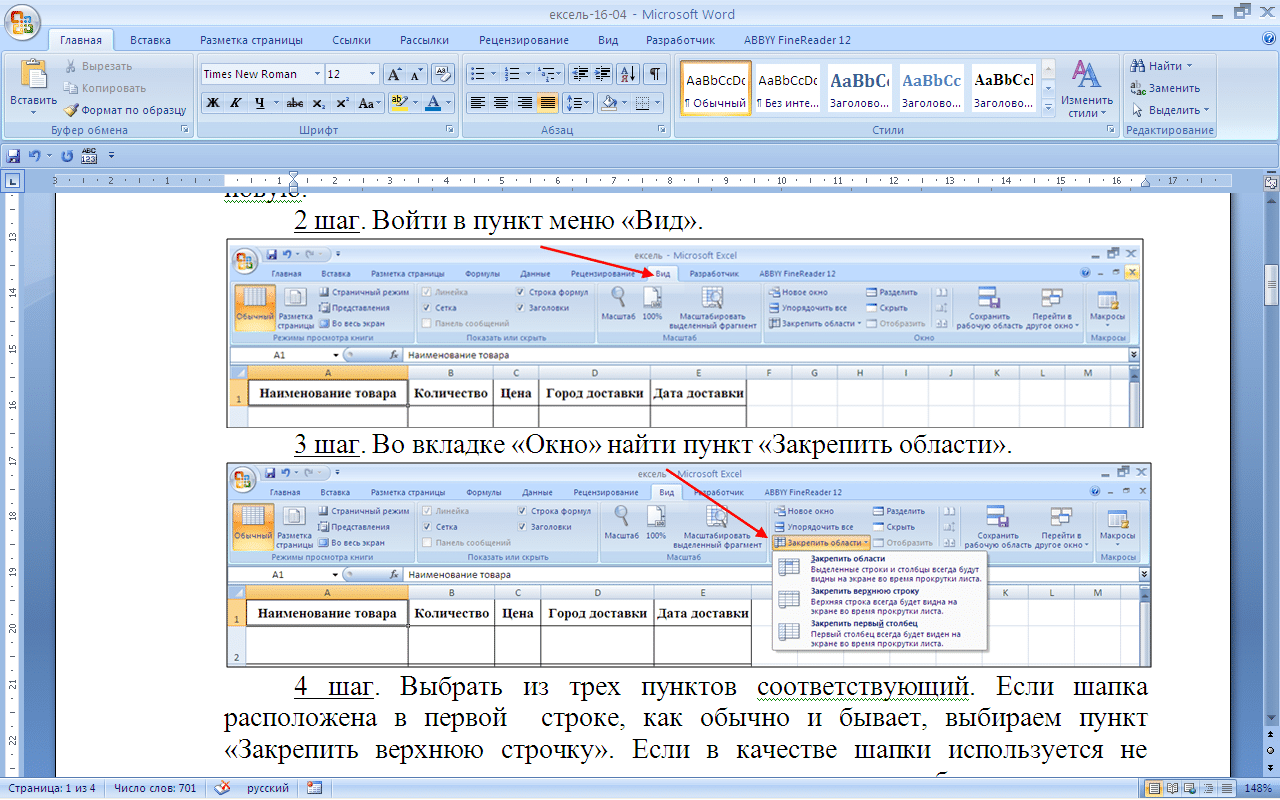Expand the font size dropdown
1280x800 pixels.
(x=373, y=74)
